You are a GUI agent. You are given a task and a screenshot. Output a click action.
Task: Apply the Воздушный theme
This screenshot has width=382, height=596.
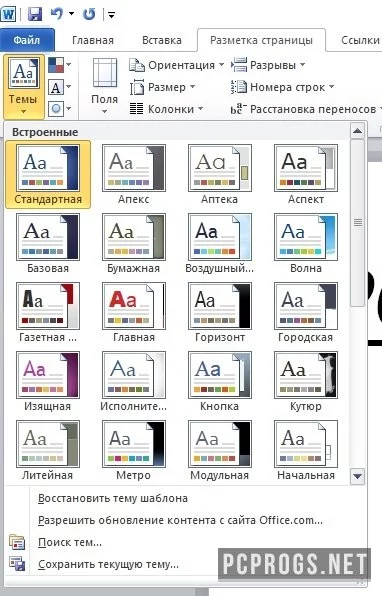pos(220,243)
